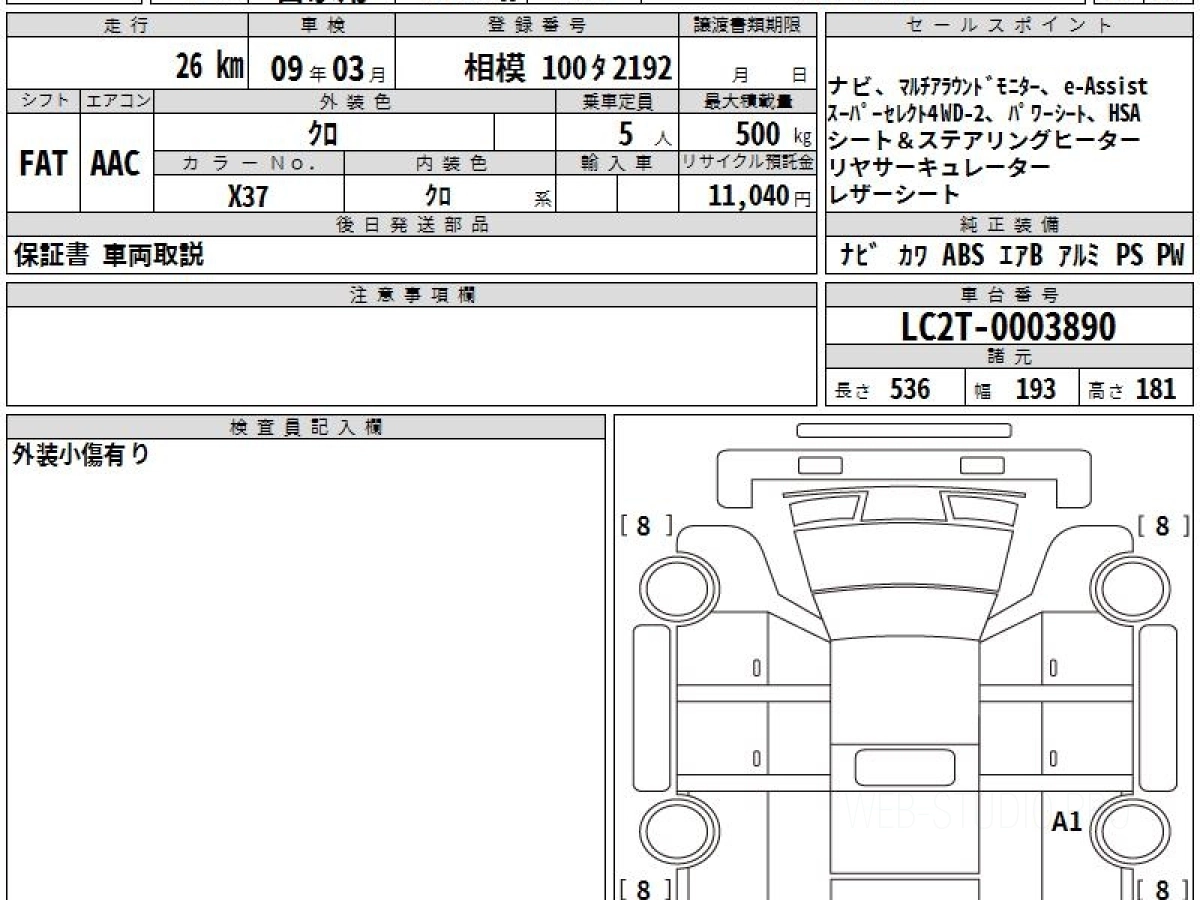Screen dimensions: 1200x900
Task: Click the "走行" column header
Action: coord(126,26)
